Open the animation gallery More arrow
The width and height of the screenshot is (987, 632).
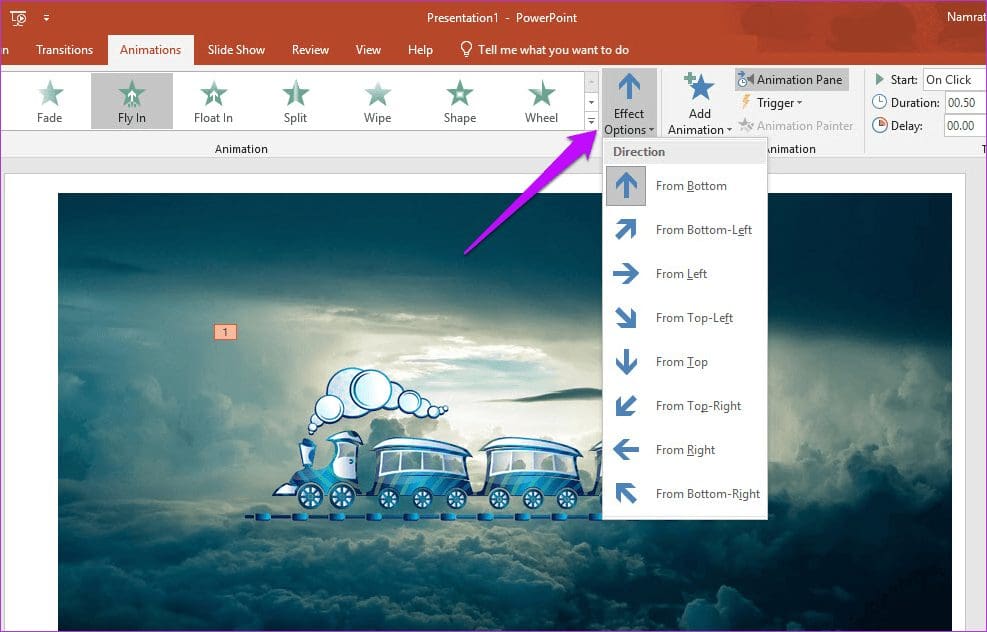(x=591, y=120)
